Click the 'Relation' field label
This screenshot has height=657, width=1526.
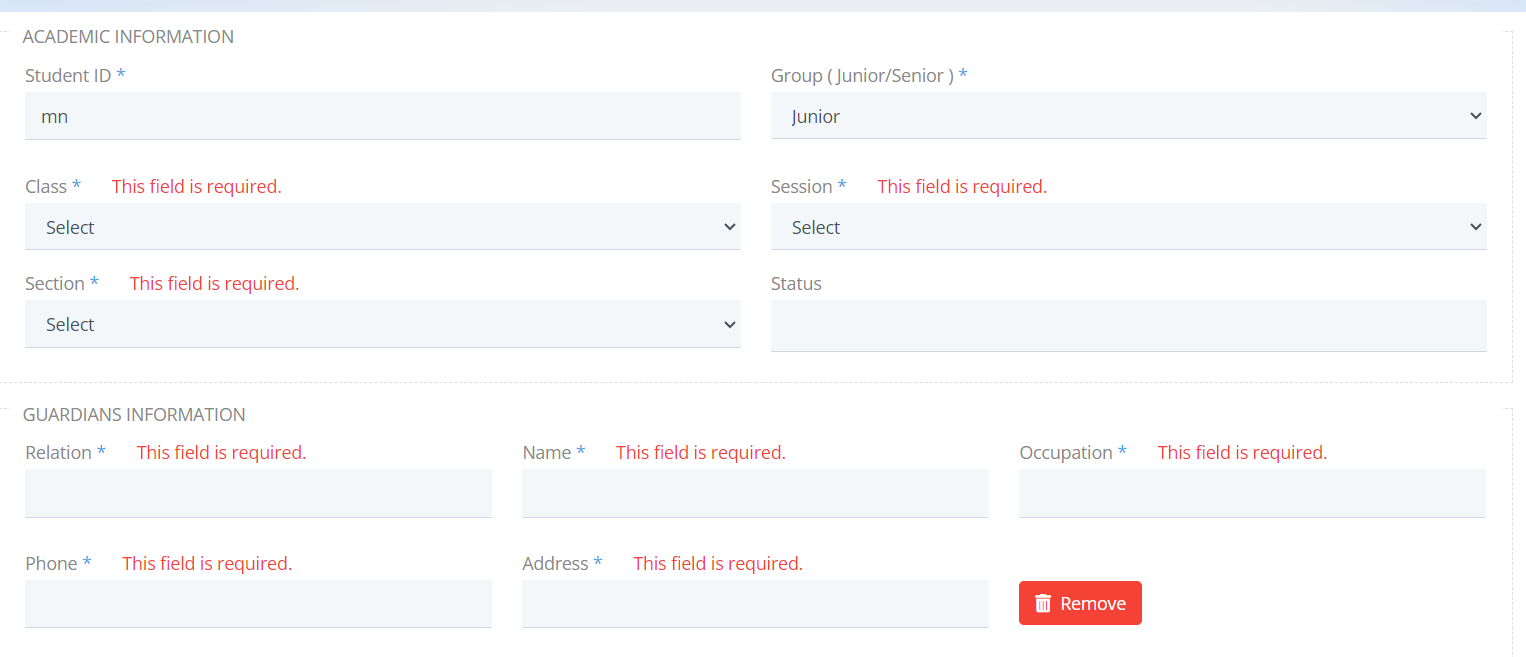[x=58, y=452]
